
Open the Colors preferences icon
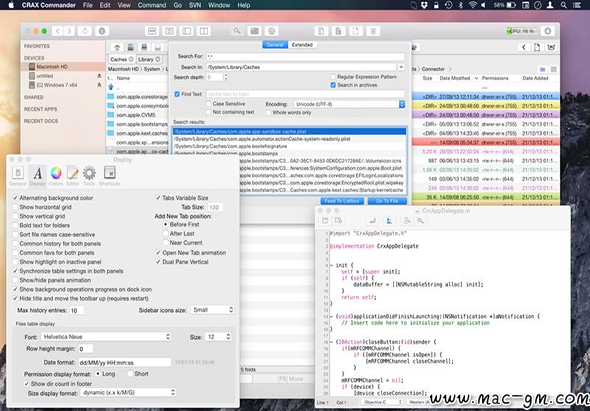click(x=56, y=174)
